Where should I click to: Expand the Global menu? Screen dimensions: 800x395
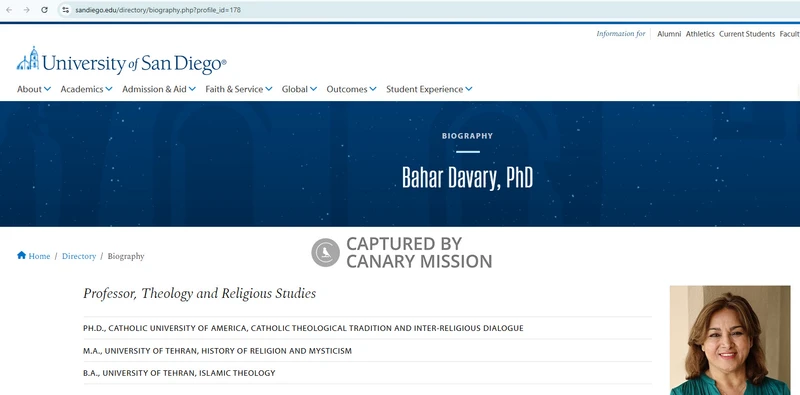coord(299,89)
